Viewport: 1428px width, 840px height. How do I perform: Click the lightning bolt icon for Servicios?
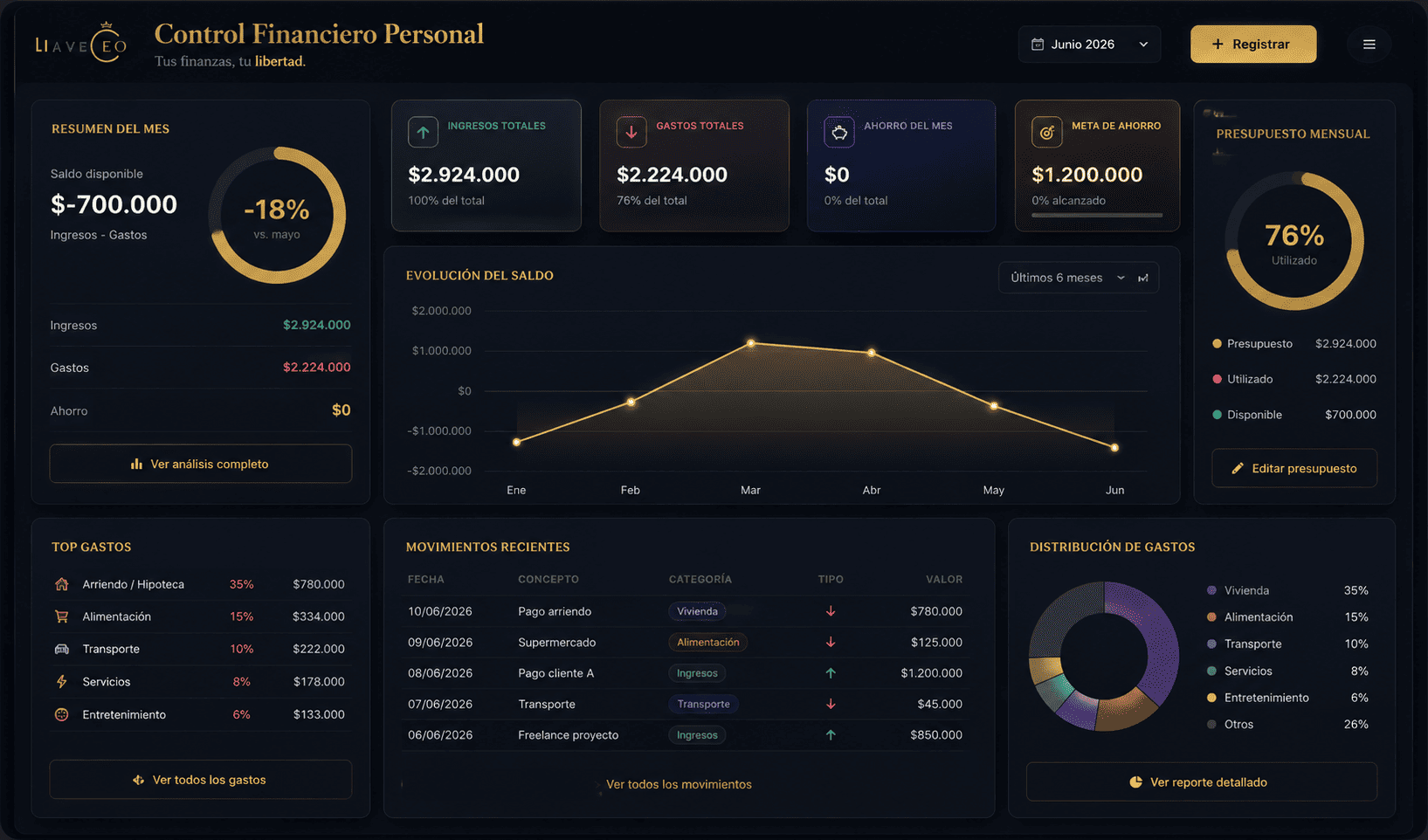tap(61, 682)
